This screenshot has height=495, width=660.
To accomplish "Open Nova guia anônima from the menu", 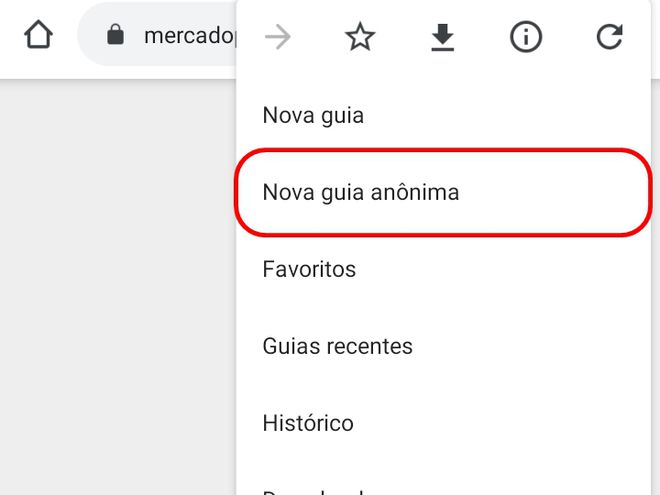I will pyautogui.click(x=443, y=192).
